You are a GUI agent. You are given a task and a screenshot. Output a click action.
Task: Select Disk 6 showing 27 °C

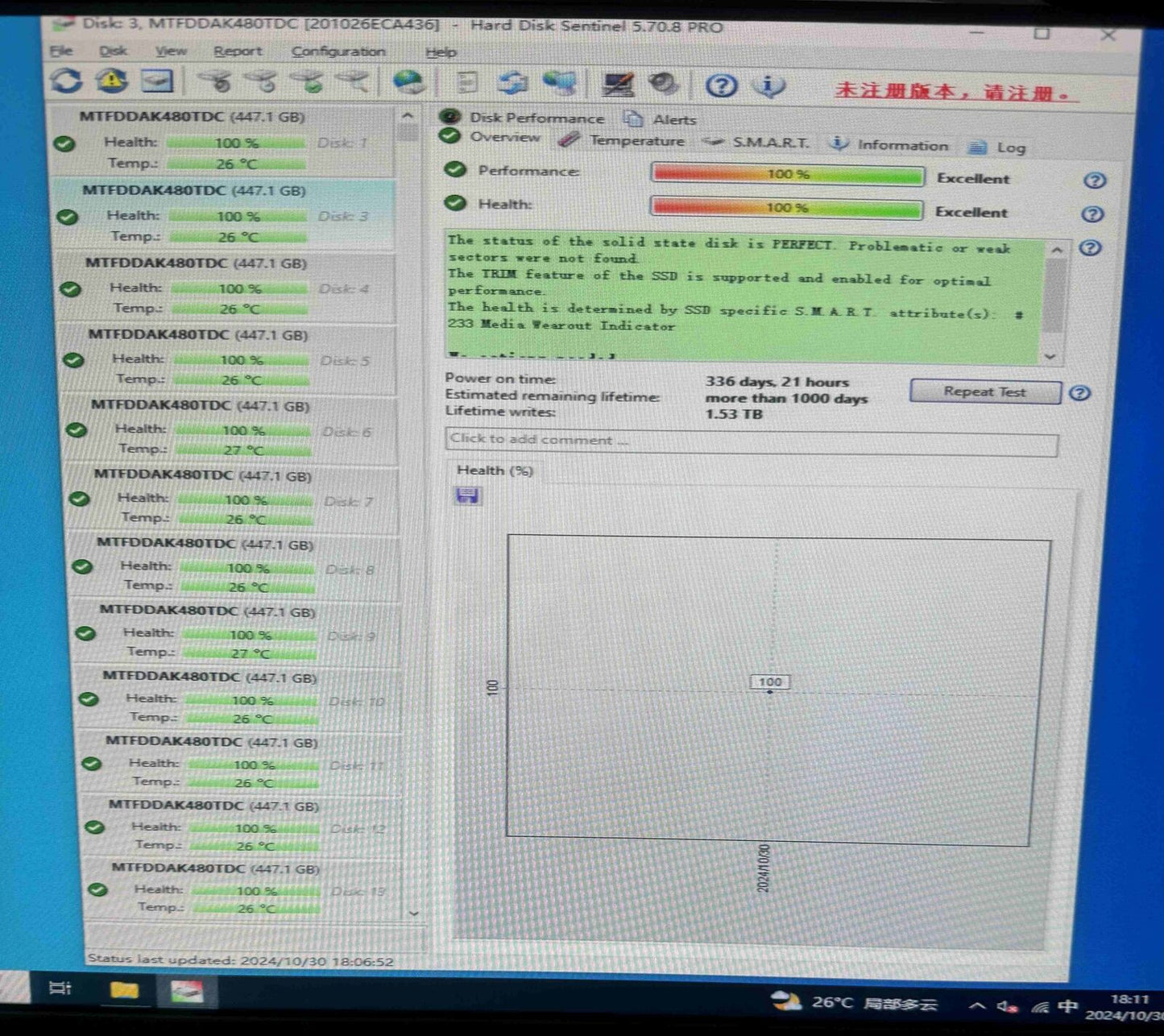pos(231,428)
